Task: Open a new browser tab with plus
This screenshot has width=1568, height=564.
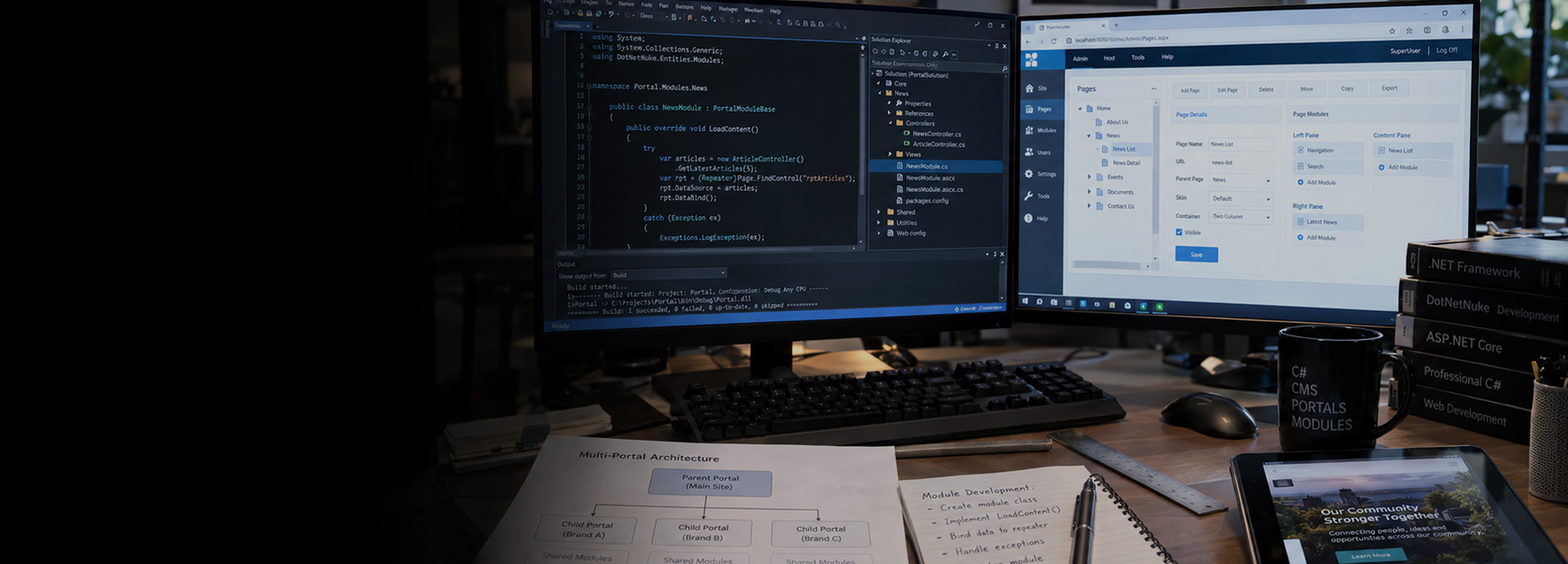Action: (1116, 26)
